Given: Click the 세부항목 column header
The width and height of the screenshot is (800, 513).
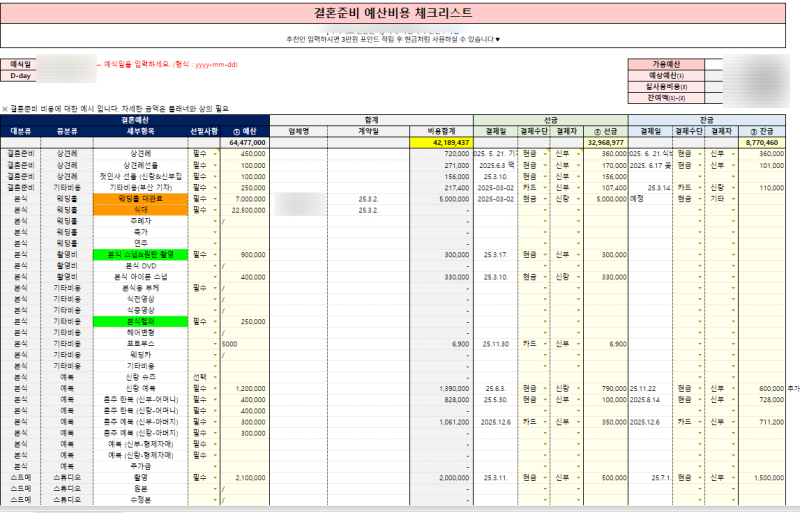Looking at the screenshot, I should (140, 131).
